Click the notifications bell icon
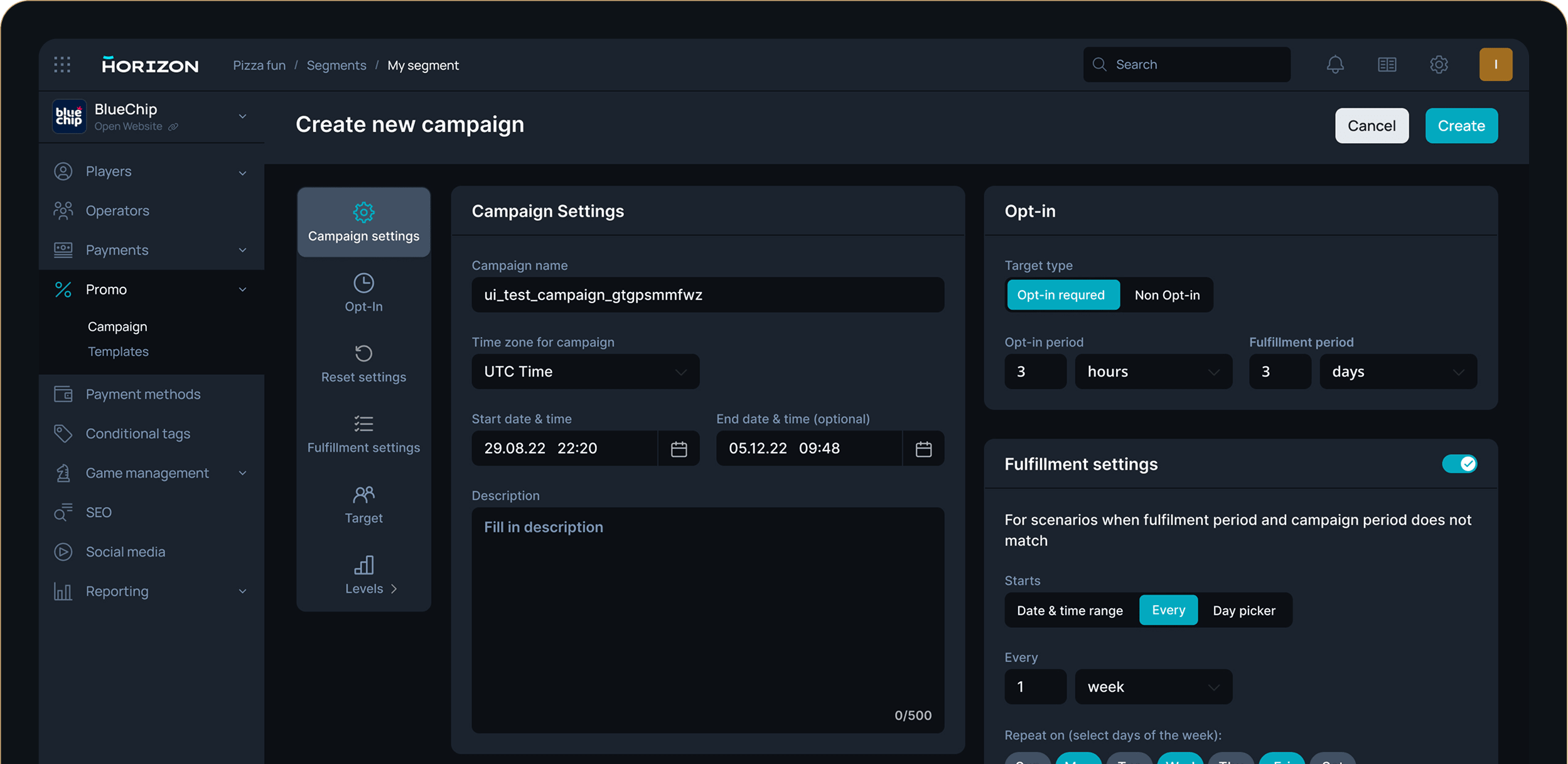 [x=1335, y=65]
